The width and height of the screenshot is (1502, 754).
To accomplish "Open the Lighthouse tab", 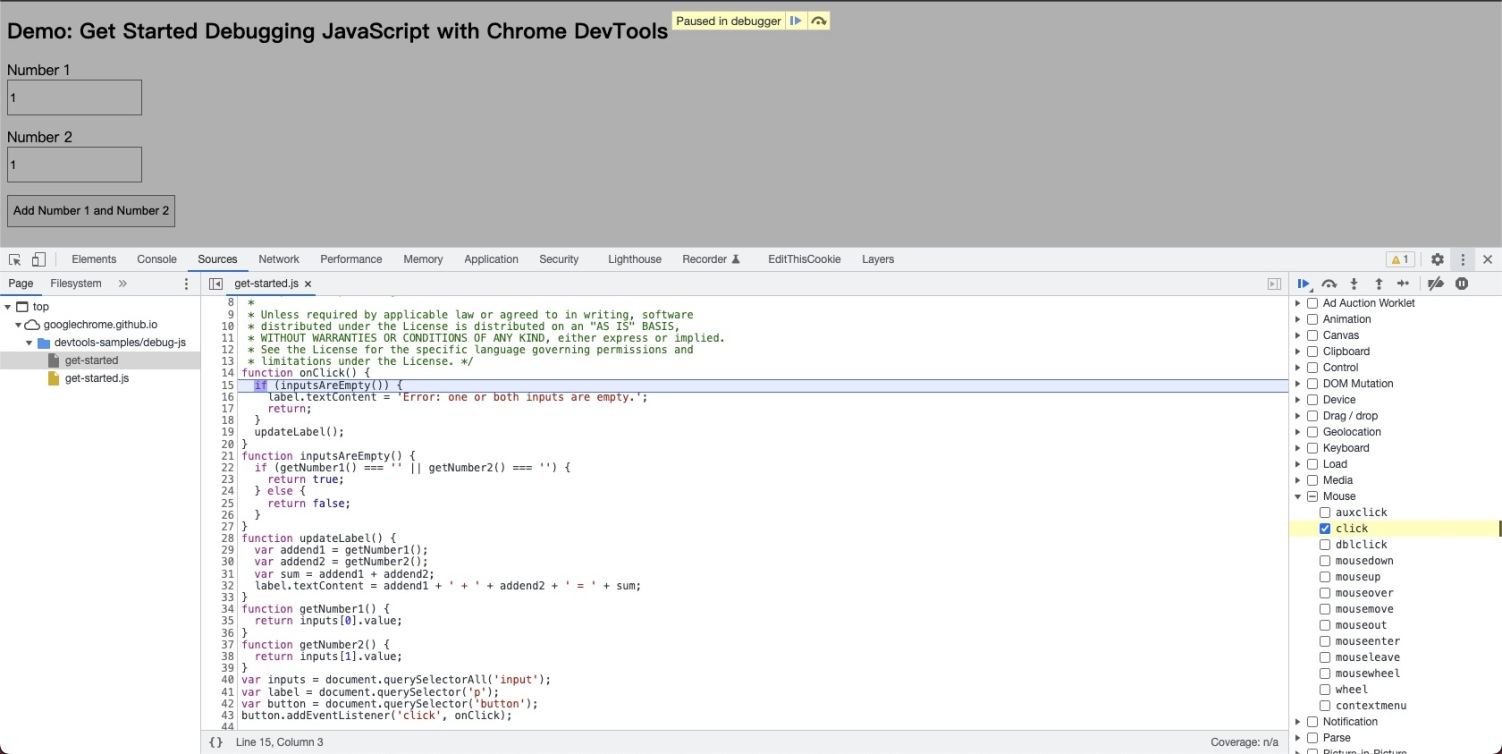I will coord(635,259).
